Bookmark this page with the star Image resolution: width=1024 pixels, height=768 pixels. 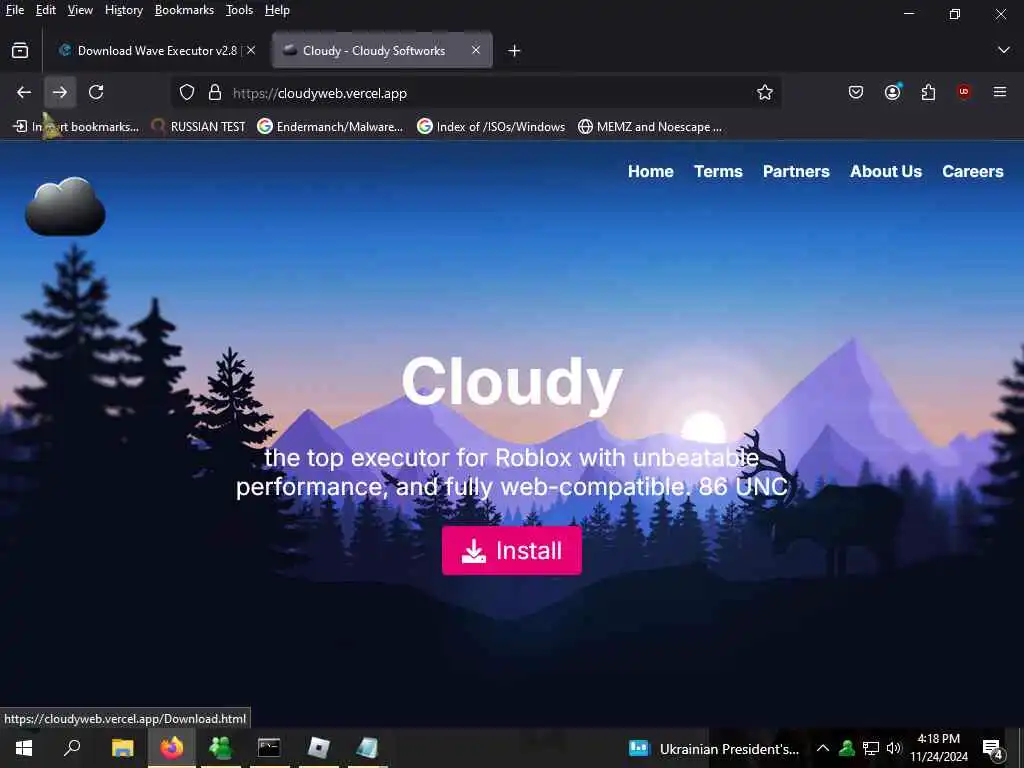pos(765,93)
